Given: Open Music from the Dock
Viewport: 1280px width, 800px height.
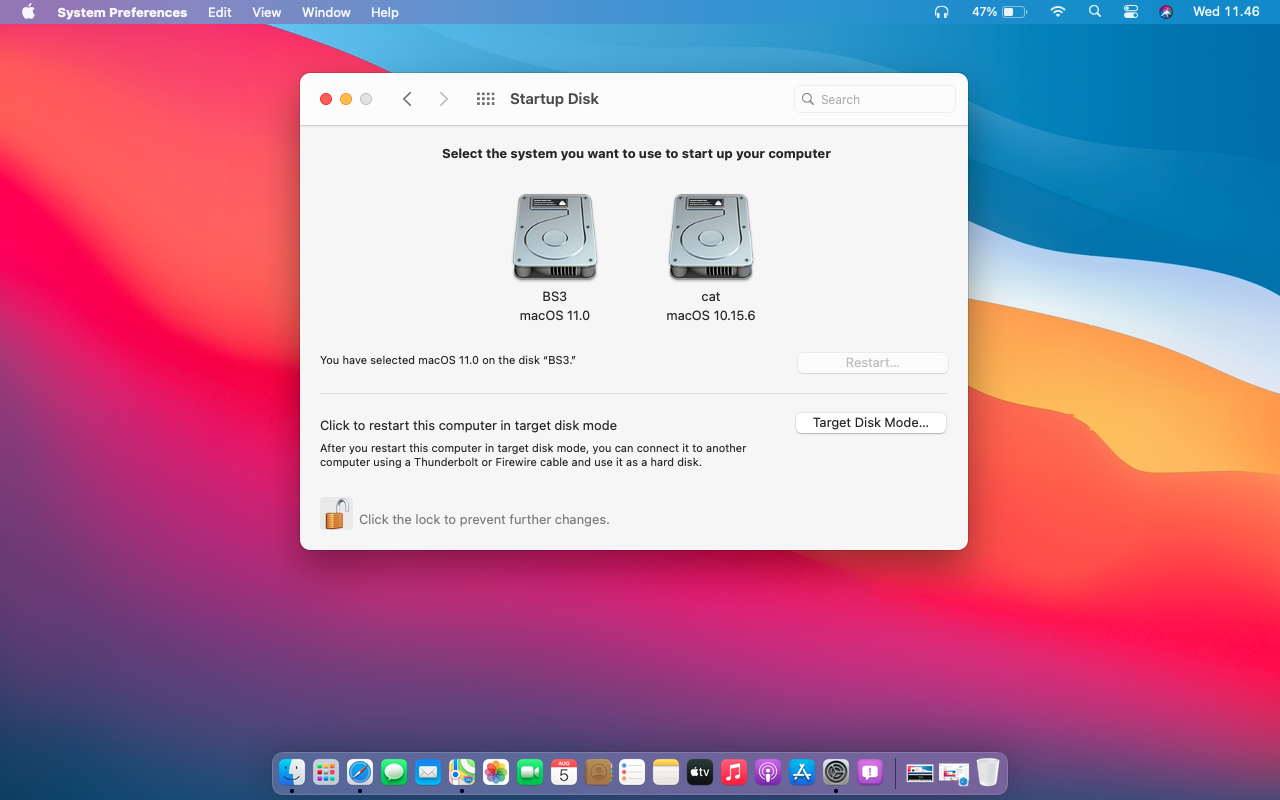Looking at the screenshot, I should [734, 772].
